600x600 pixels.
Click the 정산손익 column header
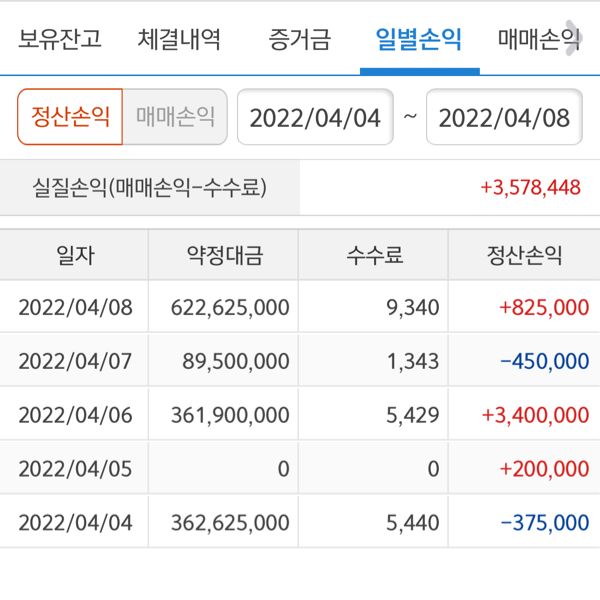[x=524, y=255]
